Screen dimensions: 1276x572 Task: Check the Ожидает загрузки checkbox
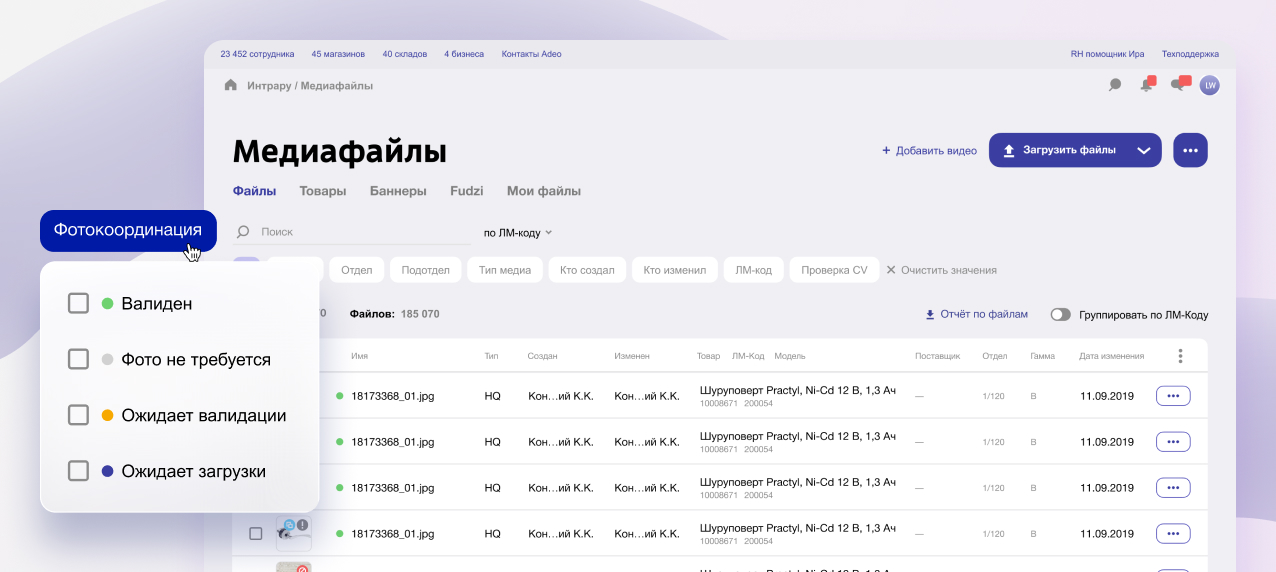tap(78, 471)
